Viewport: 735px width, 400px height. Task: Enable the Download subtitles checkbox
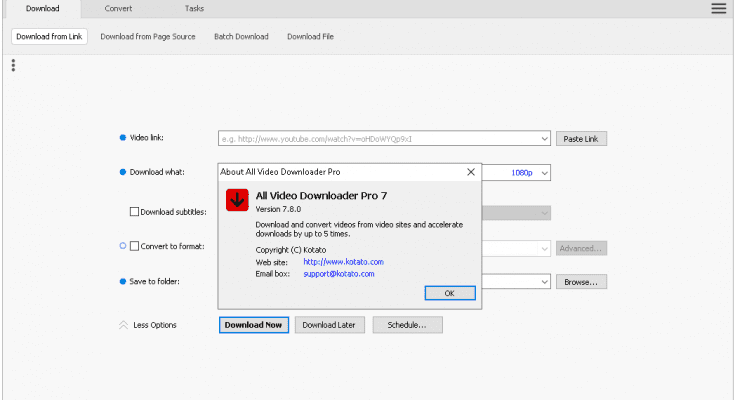pyautogui.click(x=134, y=211)
